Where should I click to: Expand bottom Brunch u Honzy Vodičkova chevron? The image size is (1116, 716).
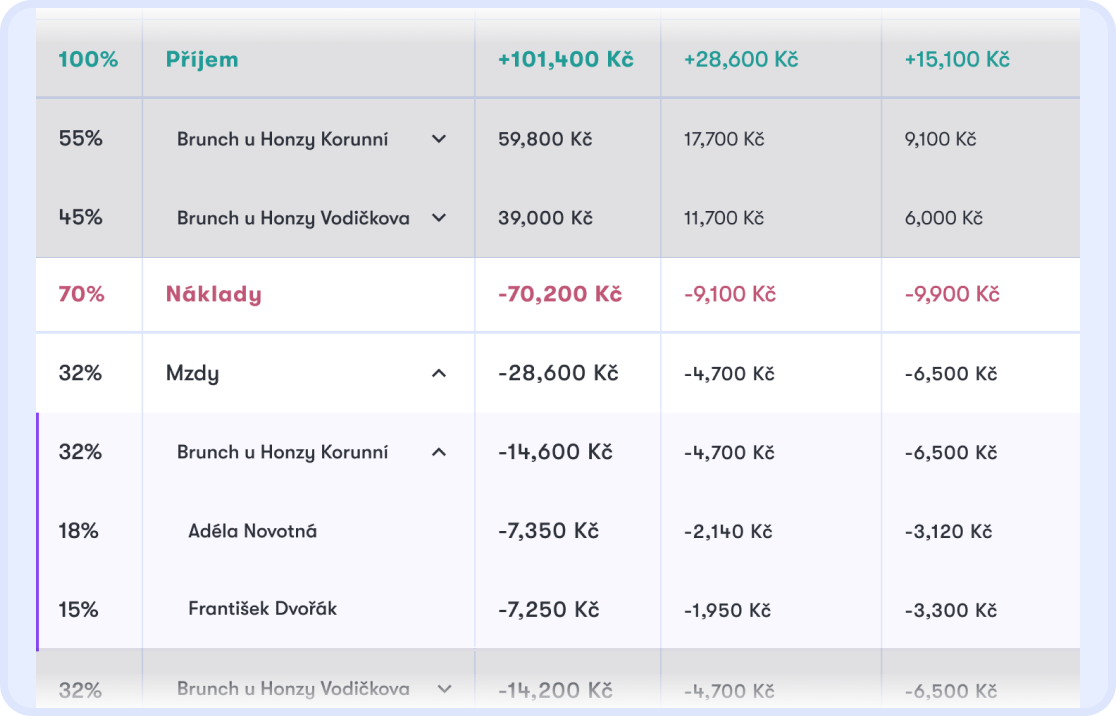444,689
